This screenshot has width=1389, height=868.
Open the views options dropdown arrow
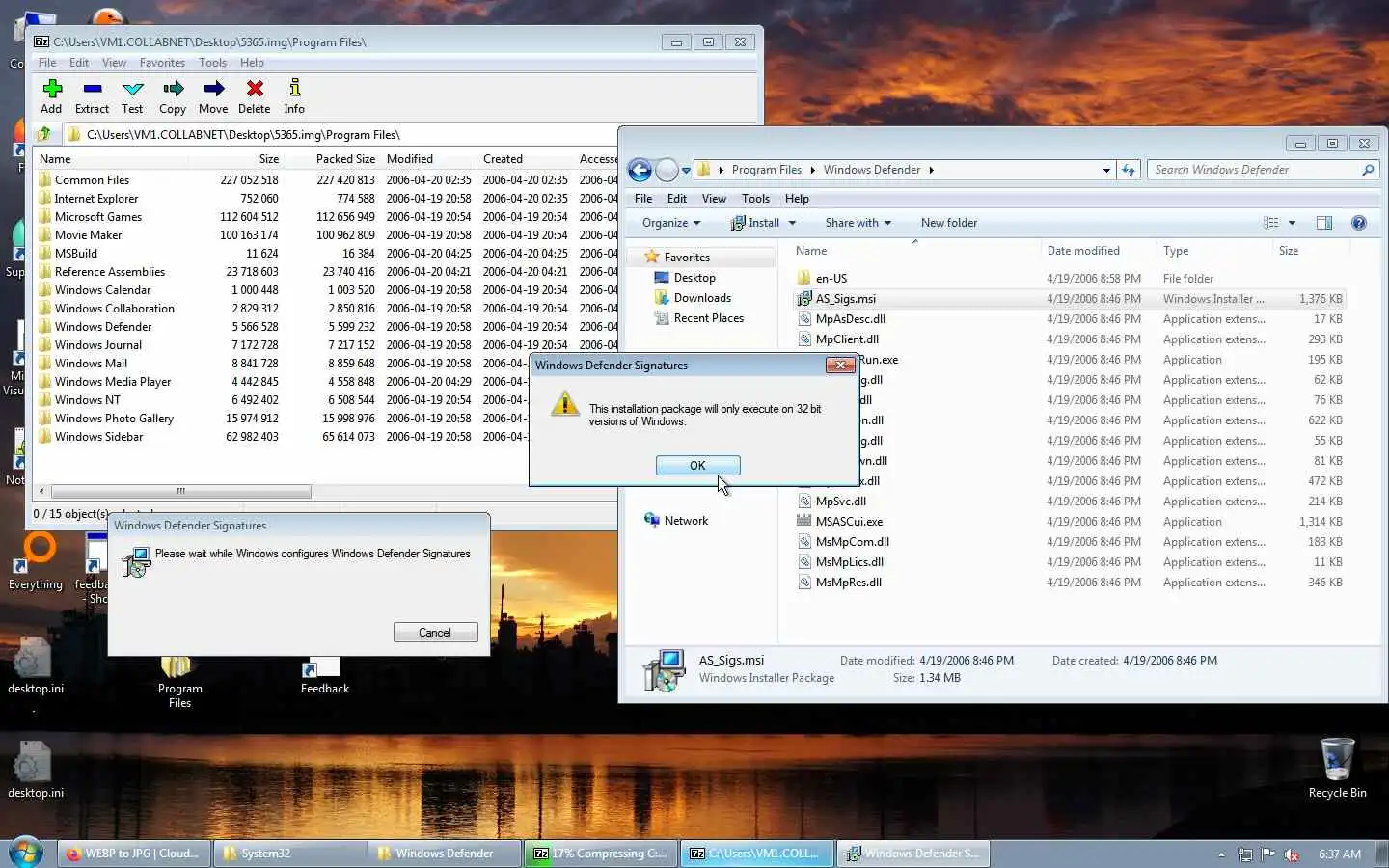coord(1292,223)
